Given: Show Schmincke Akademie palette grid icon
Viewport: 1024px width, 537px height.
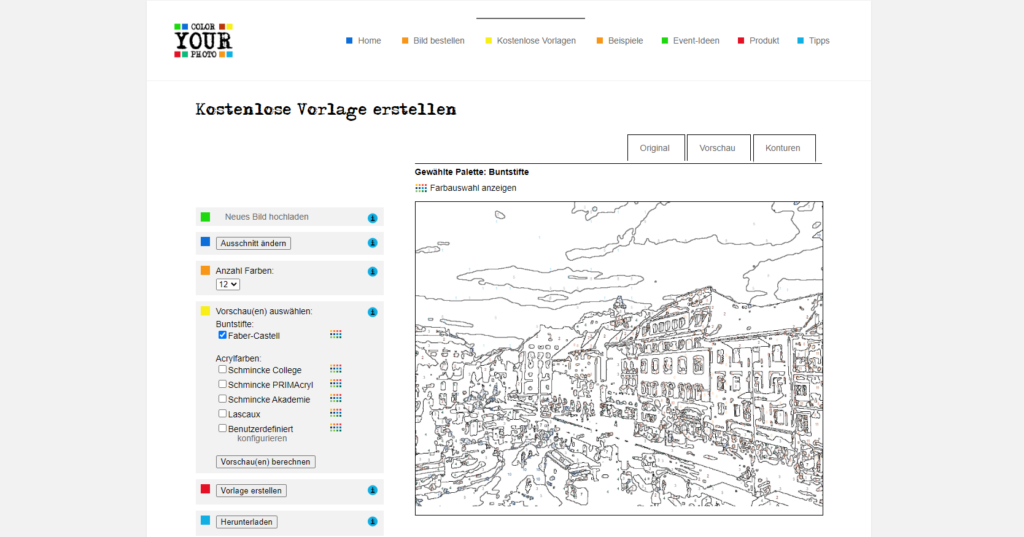Looking at the screenshot, I should click(x=336, y=399).
